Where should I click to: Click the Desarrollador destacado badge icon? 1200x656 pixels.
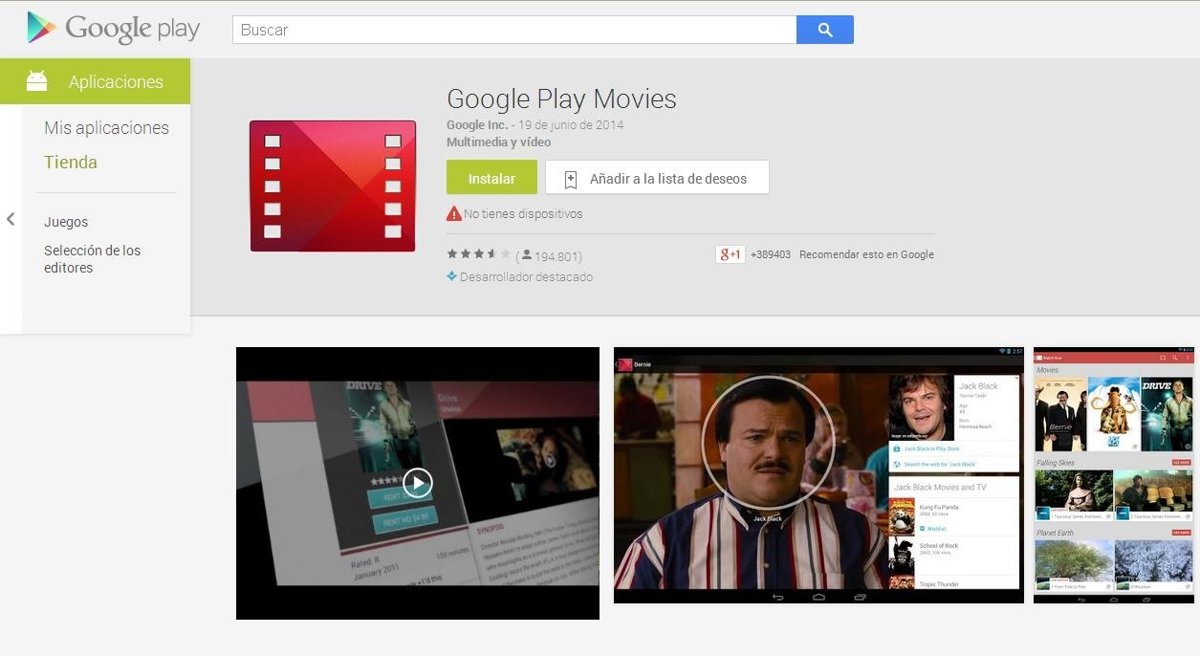(x=452, y=276)
